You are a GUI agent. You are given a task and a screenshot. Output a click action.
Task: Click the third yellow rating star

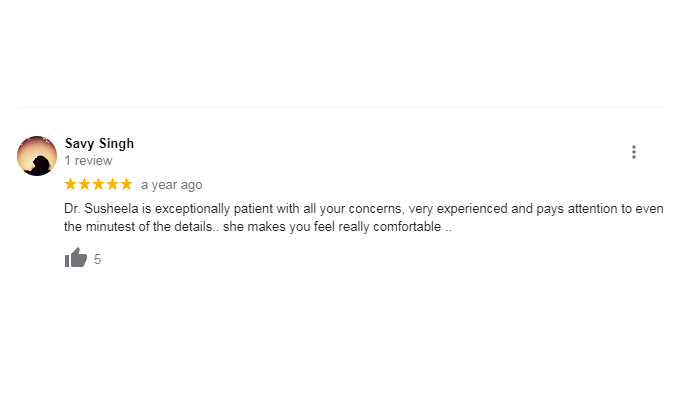pyautogui.click(x=98, y=184)
